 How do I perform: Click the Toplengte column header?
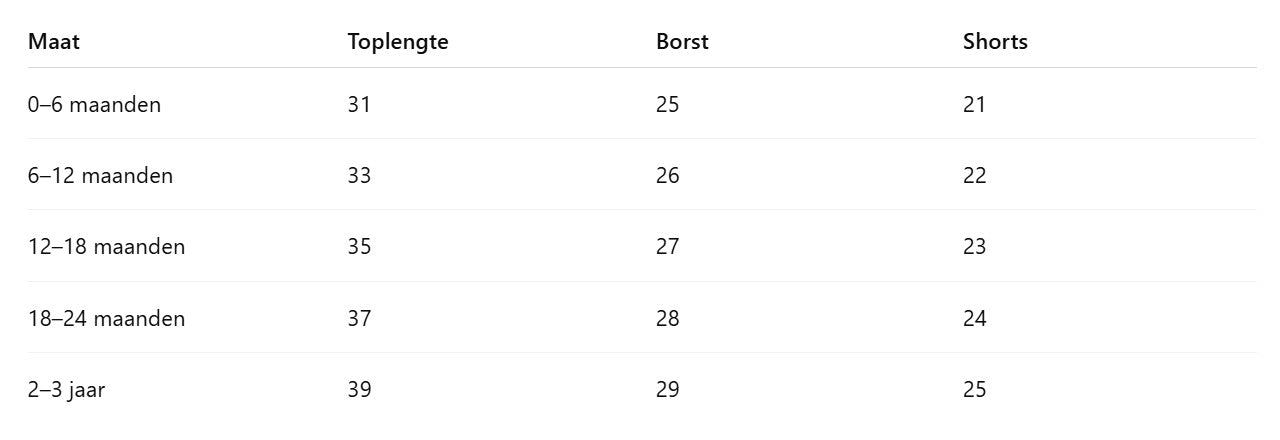click(x=398, y=42)
